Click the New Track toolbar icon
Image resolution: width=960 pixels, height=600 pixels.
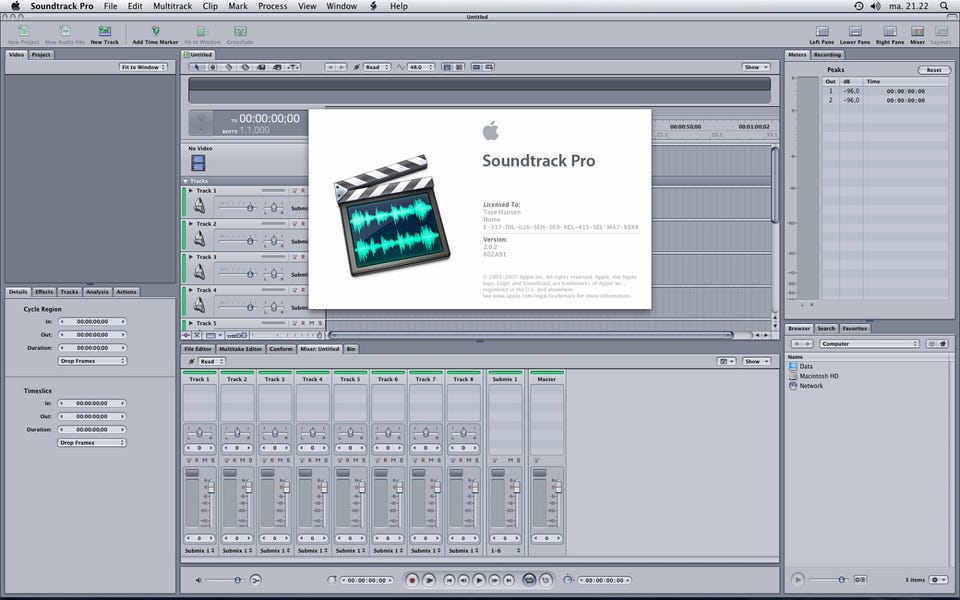pos(104,32)
